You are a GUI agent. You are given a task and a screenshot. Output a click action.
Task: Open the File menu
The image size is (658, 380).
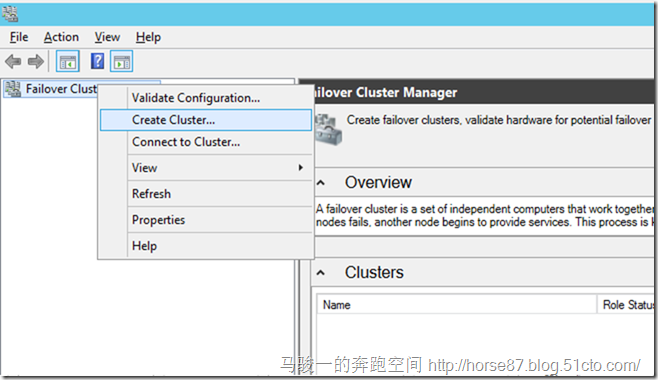[x=19, y=37]
